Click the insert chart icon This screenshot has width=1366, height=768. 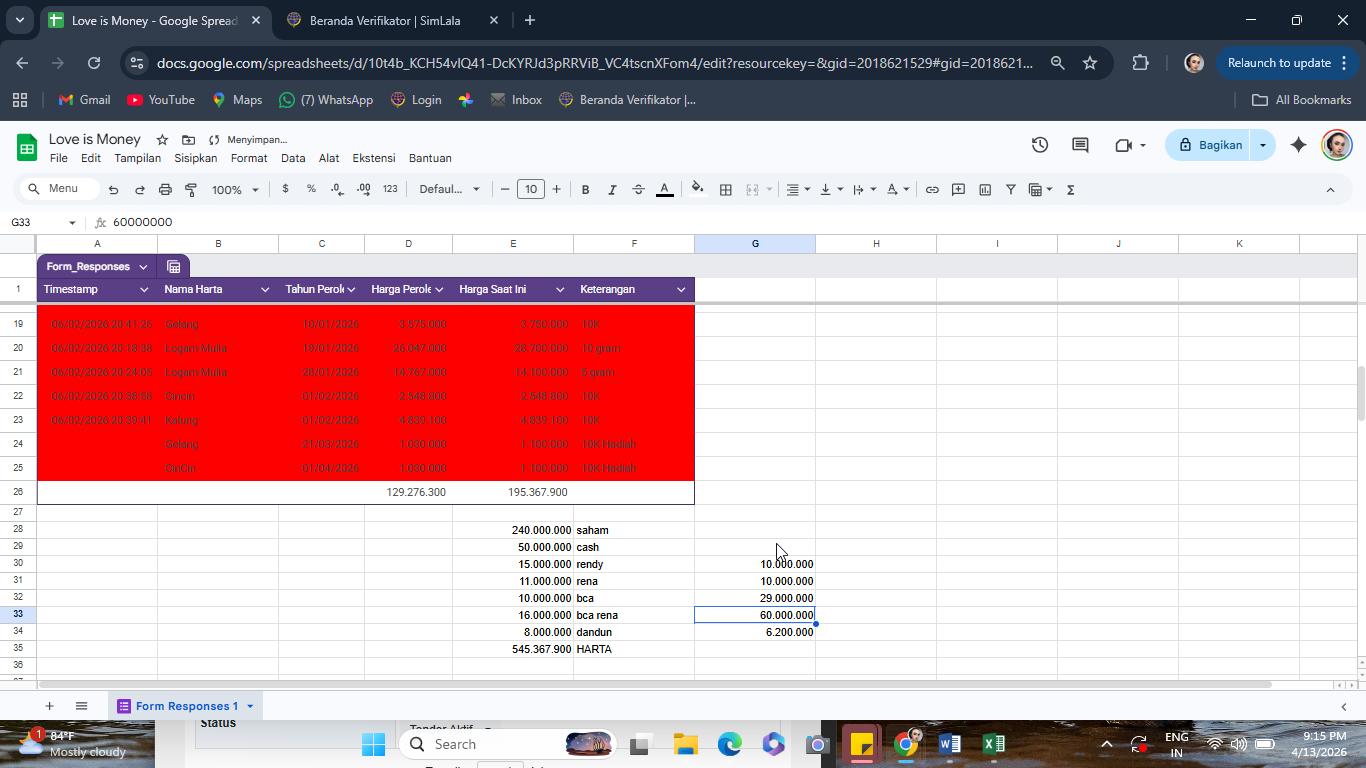coord(985,189)
